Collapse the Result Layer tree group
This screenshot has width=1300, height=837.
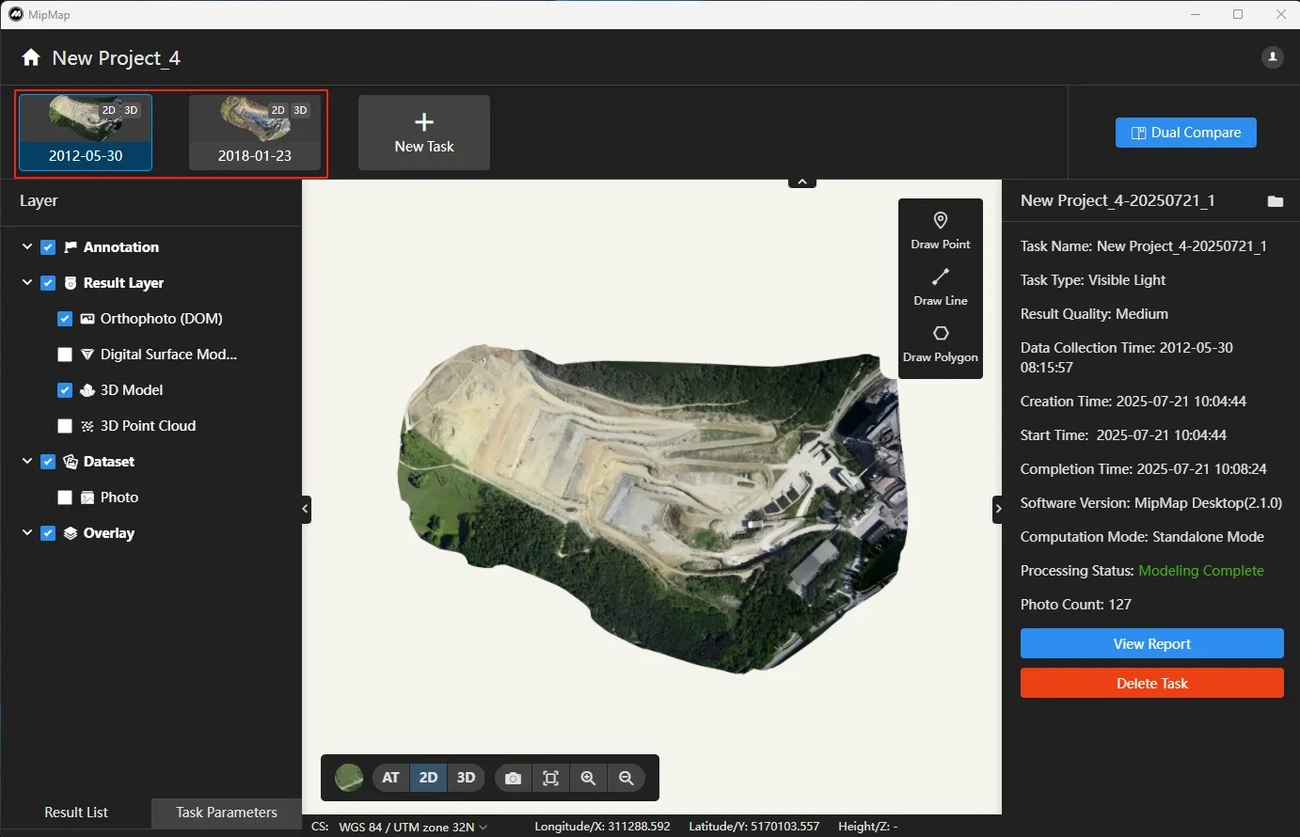click(x=27, y=283)
